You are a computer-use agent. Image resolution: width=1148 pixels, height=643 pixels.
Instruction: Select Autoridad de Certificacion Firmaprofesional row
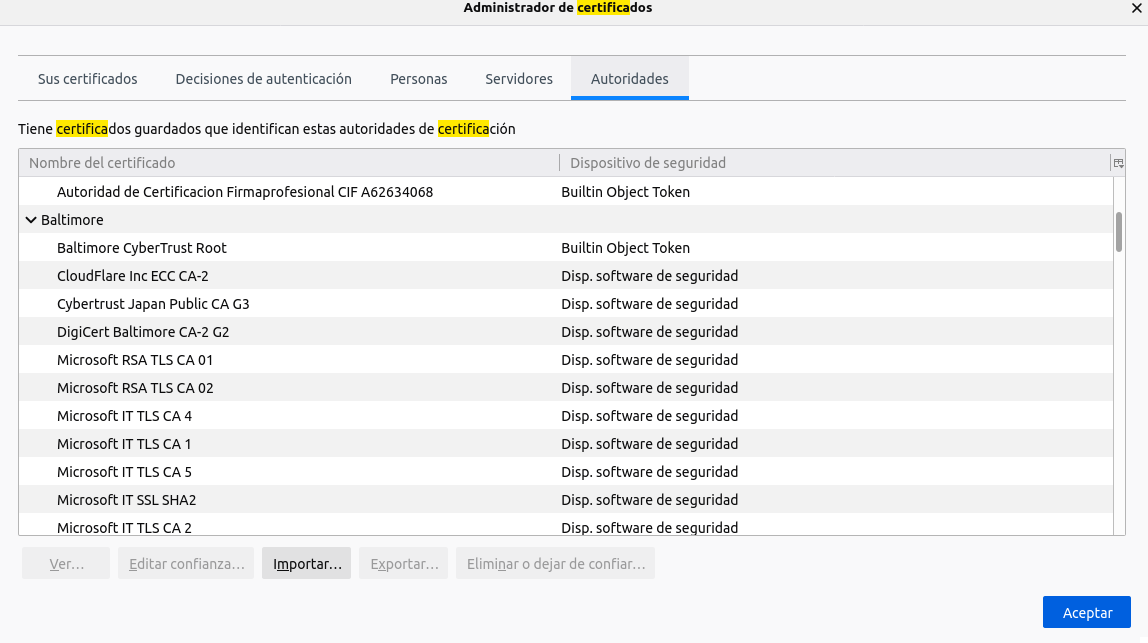tap(245, 192)
